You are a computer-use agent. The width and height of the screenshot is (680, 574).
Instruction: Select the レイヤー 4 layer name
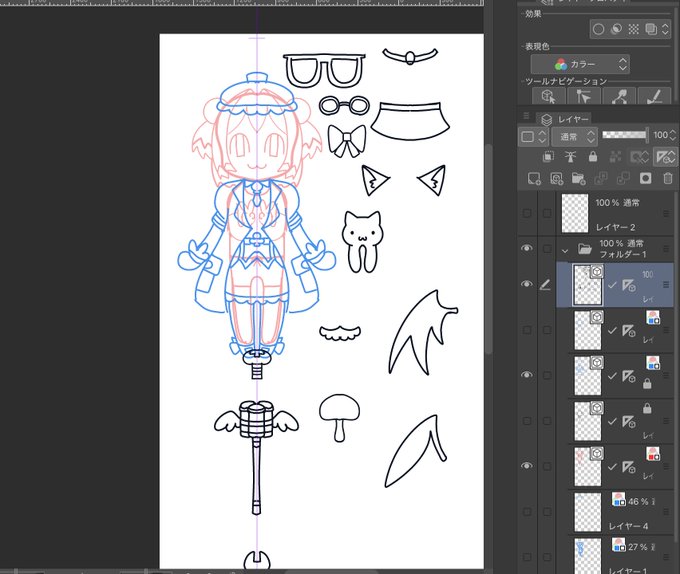pyautogui.click(x=628, y=526)
